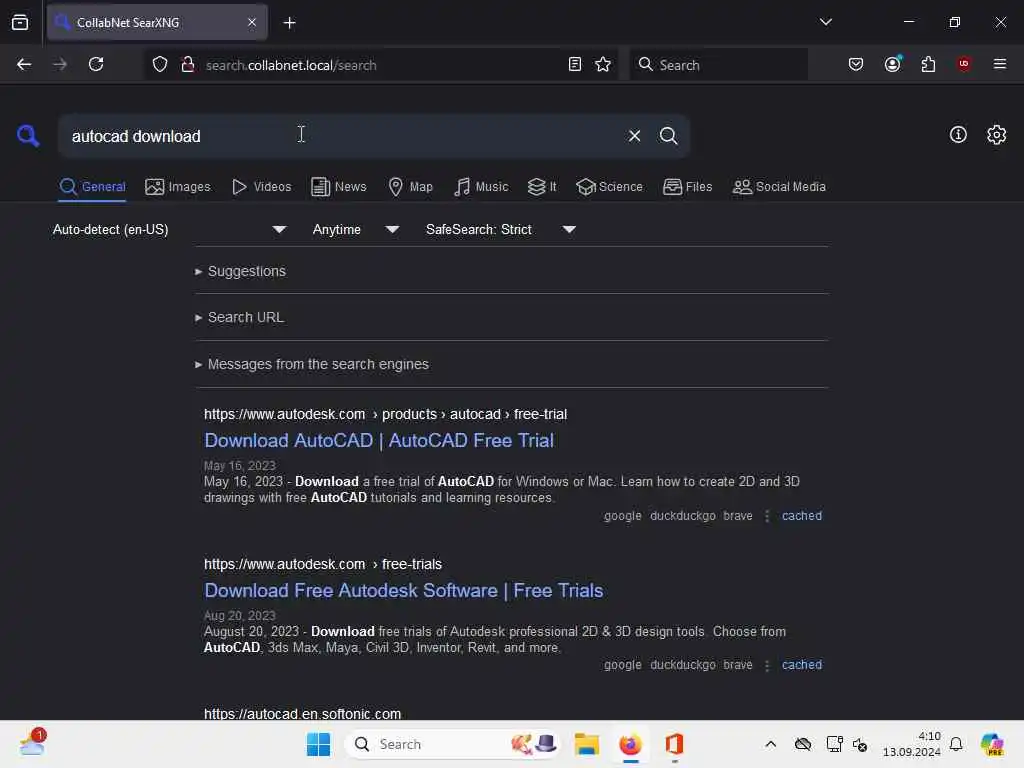1024x768 pixels.
Task: Switch to the Images tab
Action: point(178,187)
